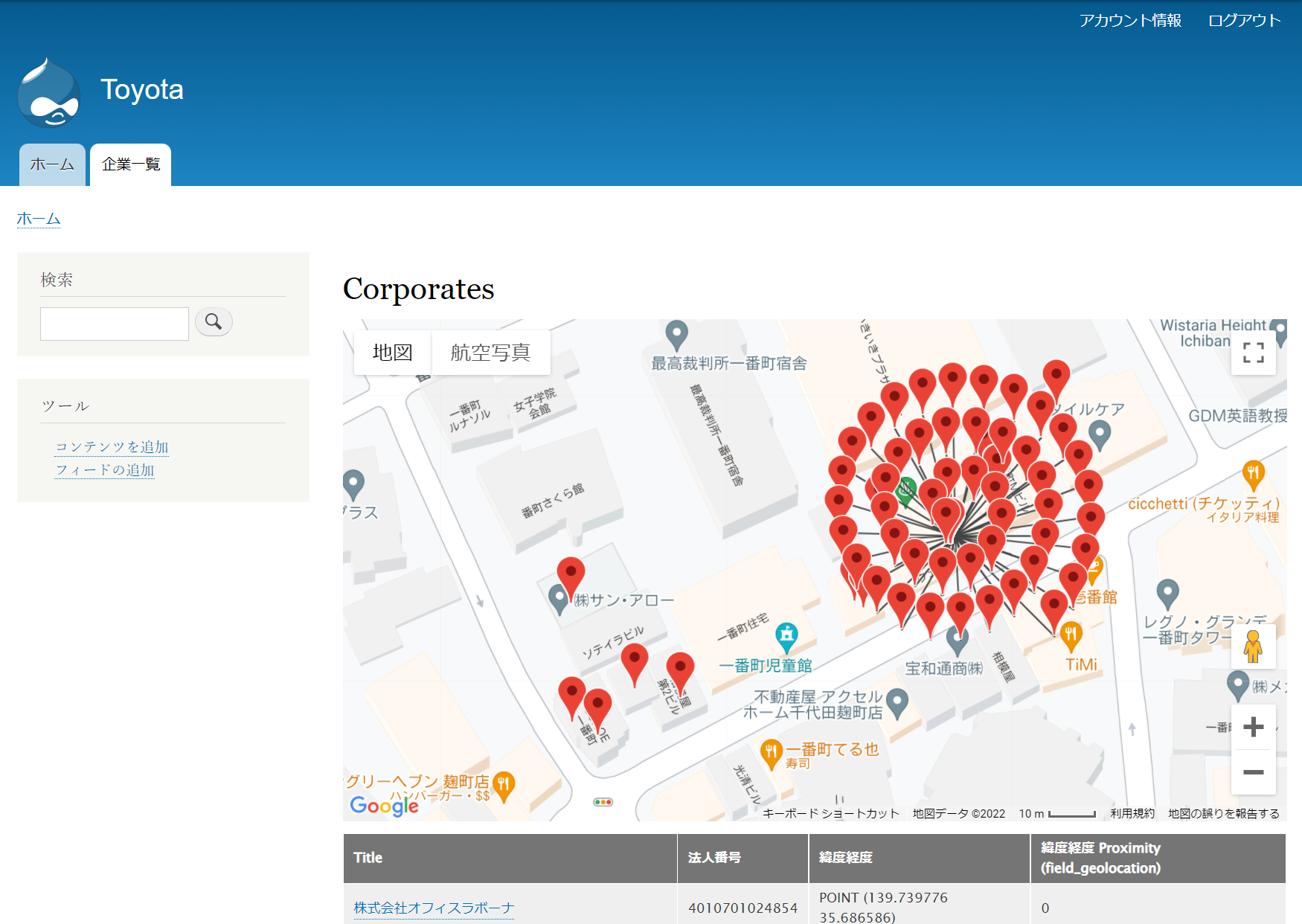Click the search magnifier button

[214, 321]
